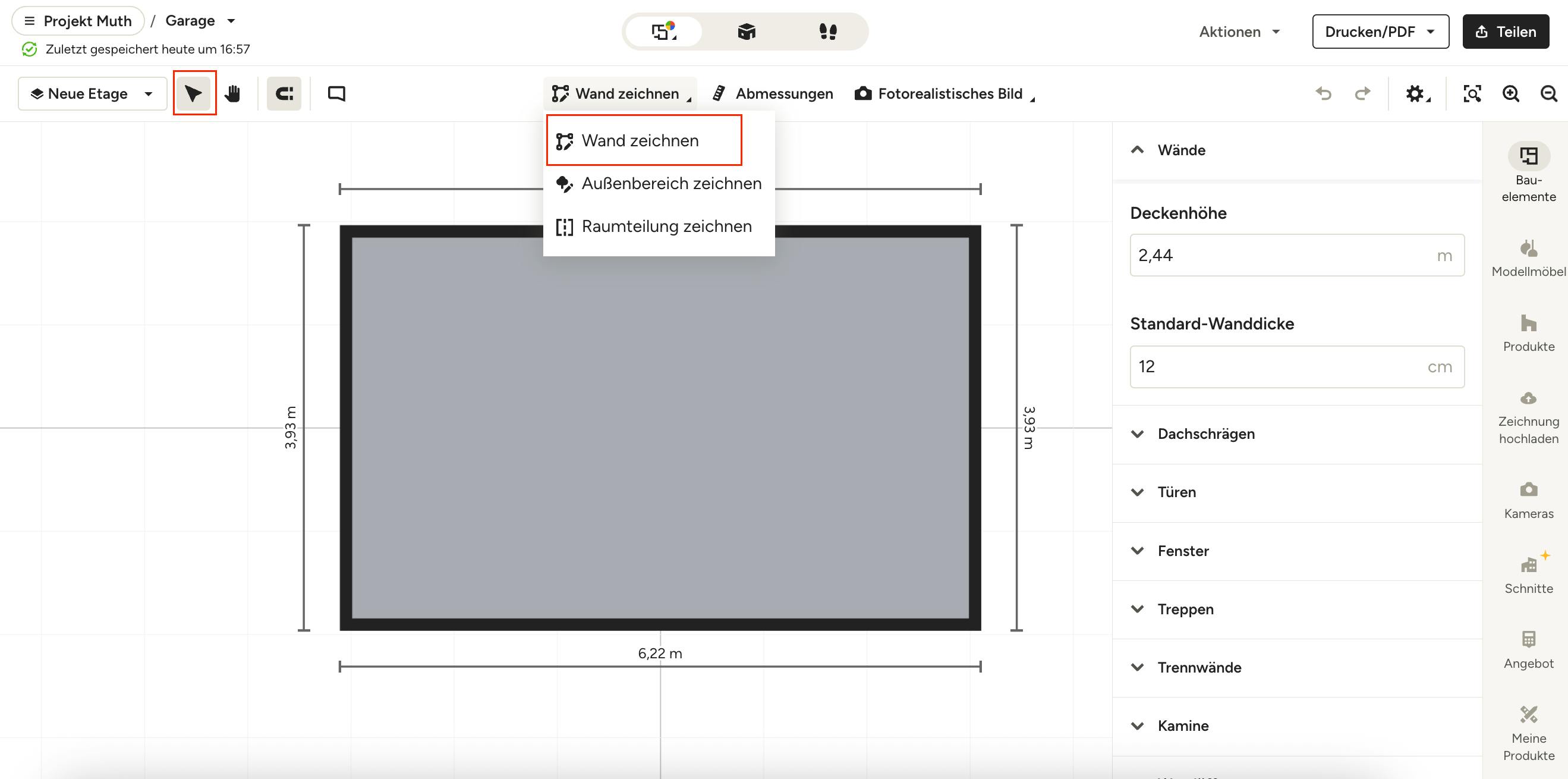Redo the last action
Image resolution: width=1568 pixels, height=779 pixels.
tap(1362, 93)
